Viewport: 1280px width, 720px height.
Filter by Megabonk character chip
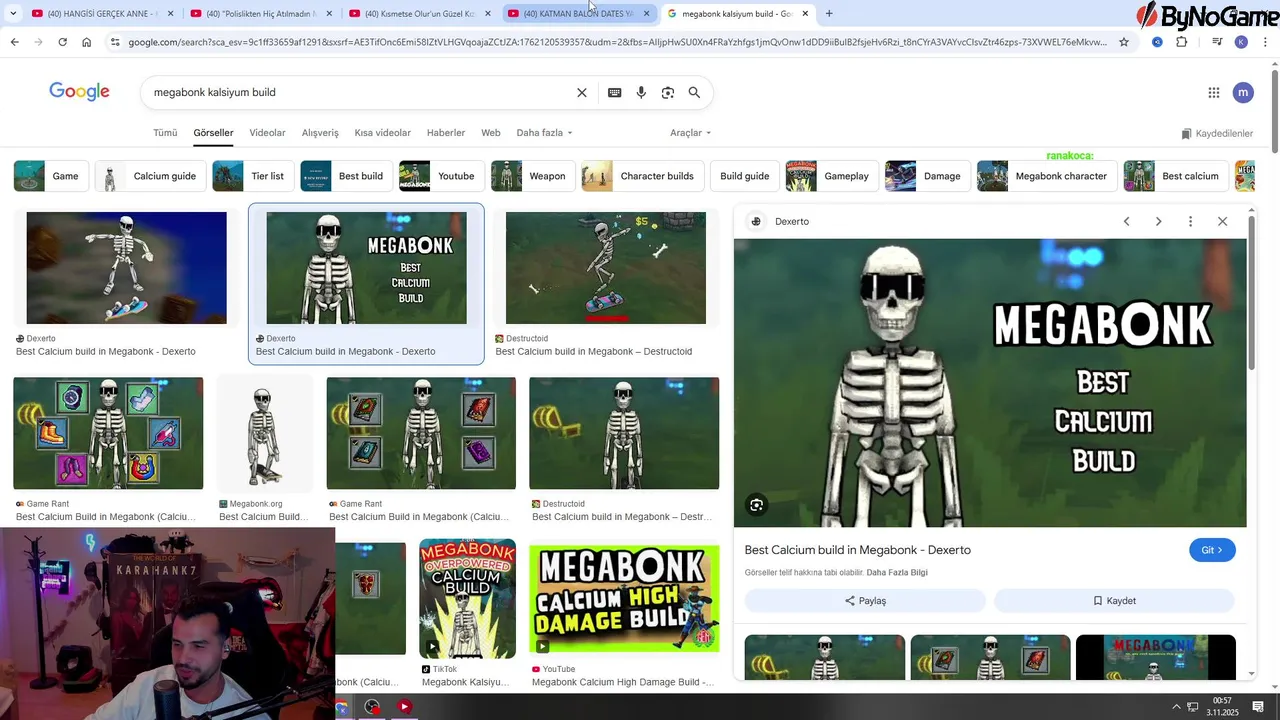pos(1047,176)
